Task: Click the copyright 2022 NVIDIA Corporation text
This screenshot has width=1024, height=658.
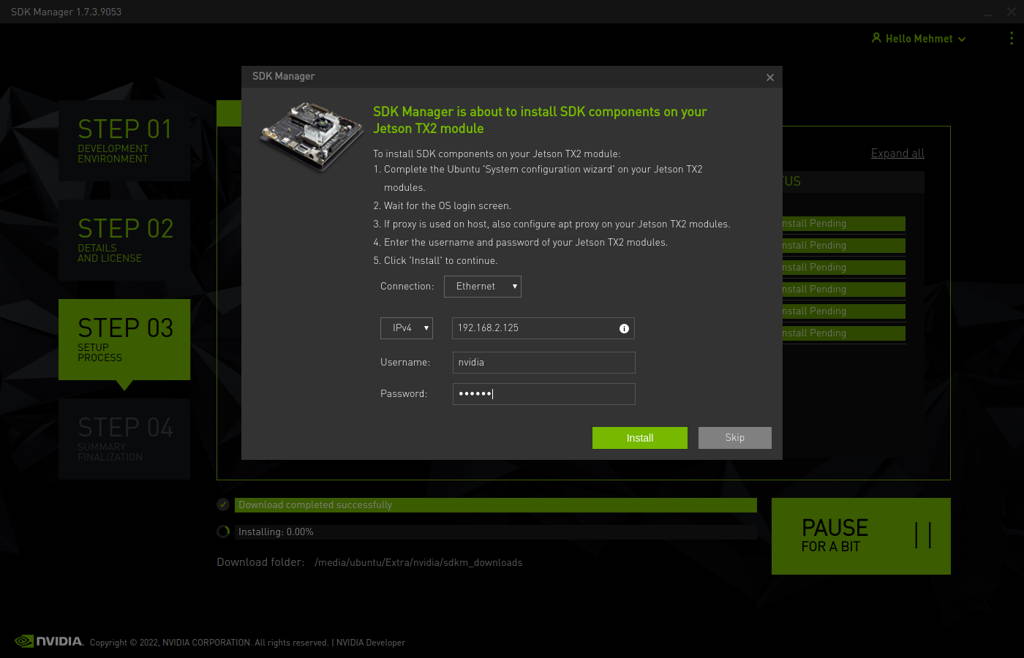Action: [209, 643]
